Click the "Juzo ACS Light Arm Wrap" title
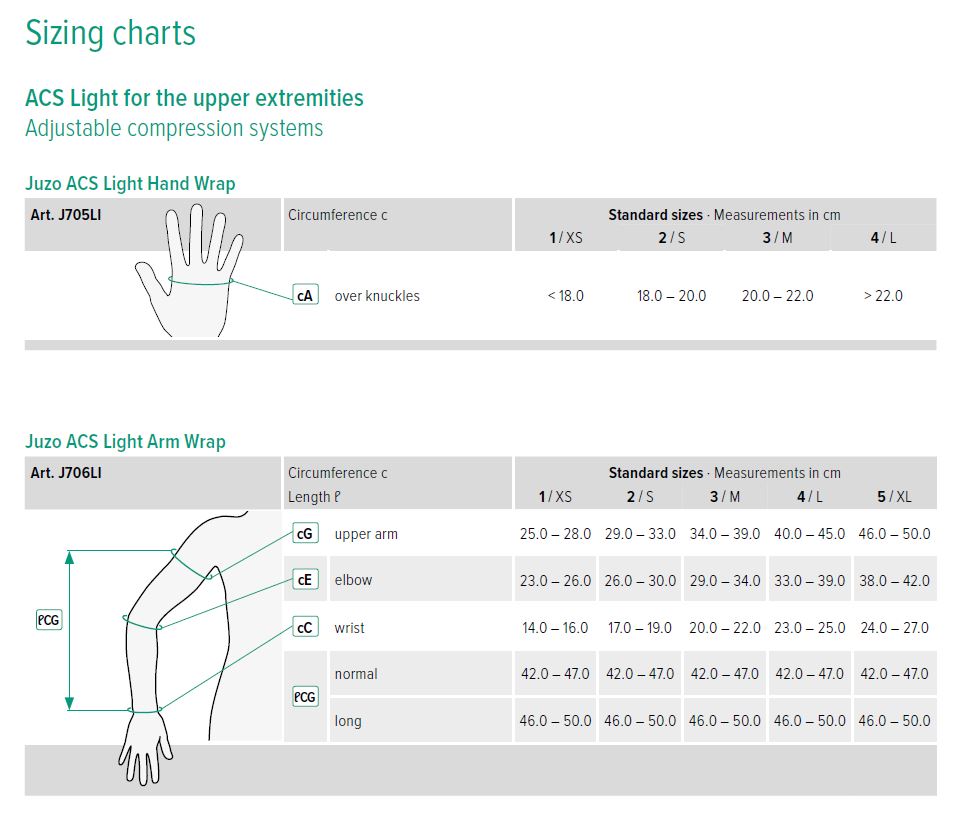 [125, 442]
